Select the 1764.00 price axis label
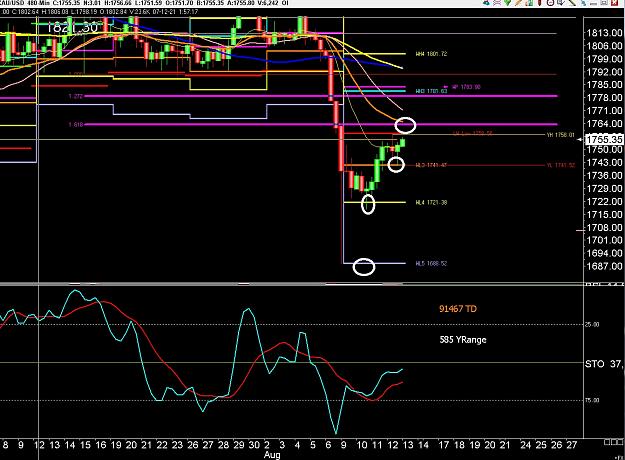The image size is (625, 460). pos(605,124)
